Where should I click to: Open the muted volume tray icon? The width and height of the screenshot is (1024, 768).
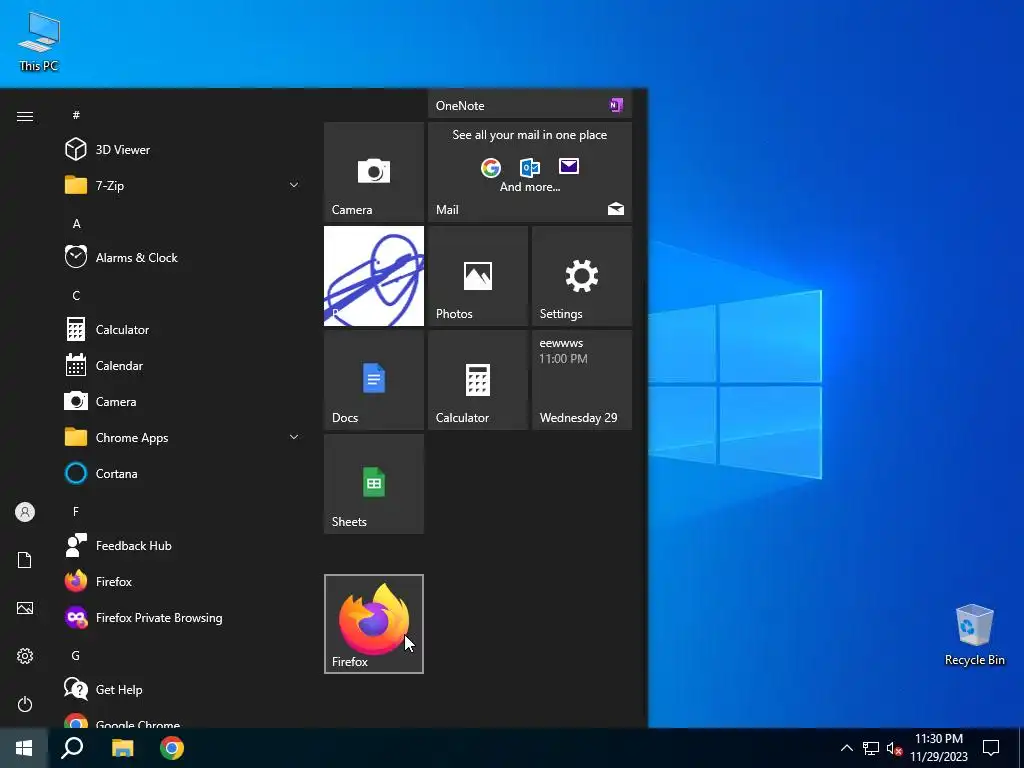pos(894,748)
